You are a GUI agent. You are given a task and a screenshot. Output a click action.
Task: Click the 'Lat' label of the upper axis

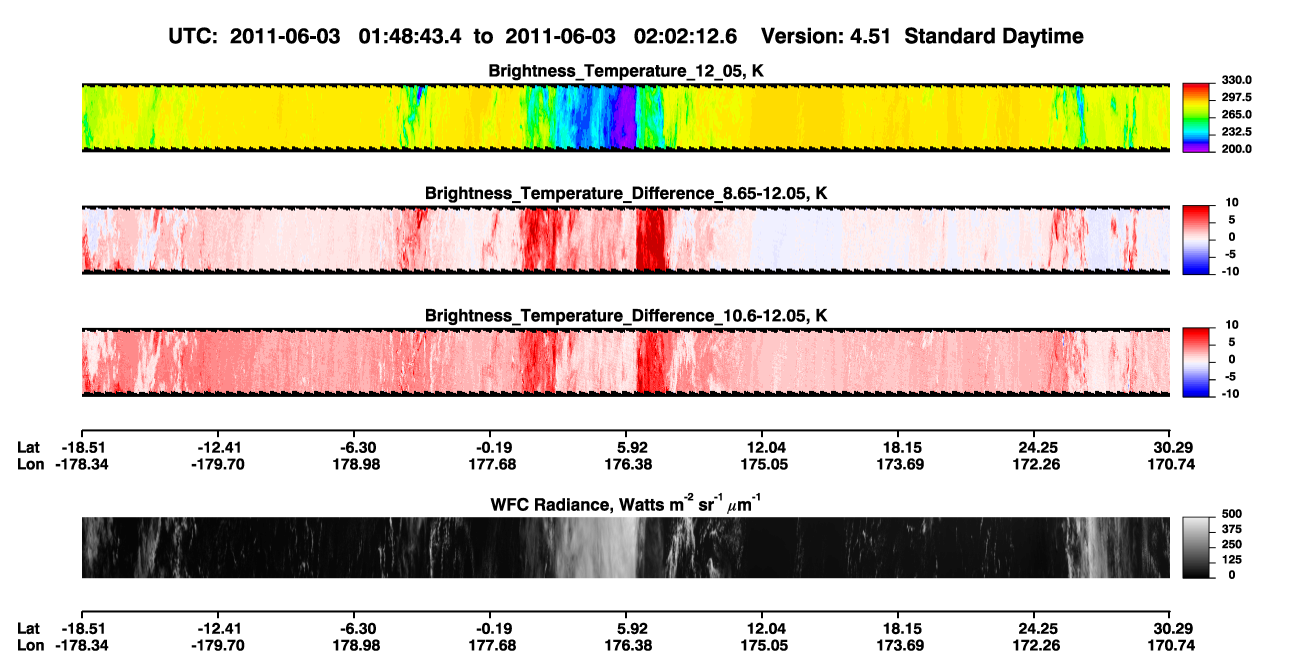(x=29, y=447)
